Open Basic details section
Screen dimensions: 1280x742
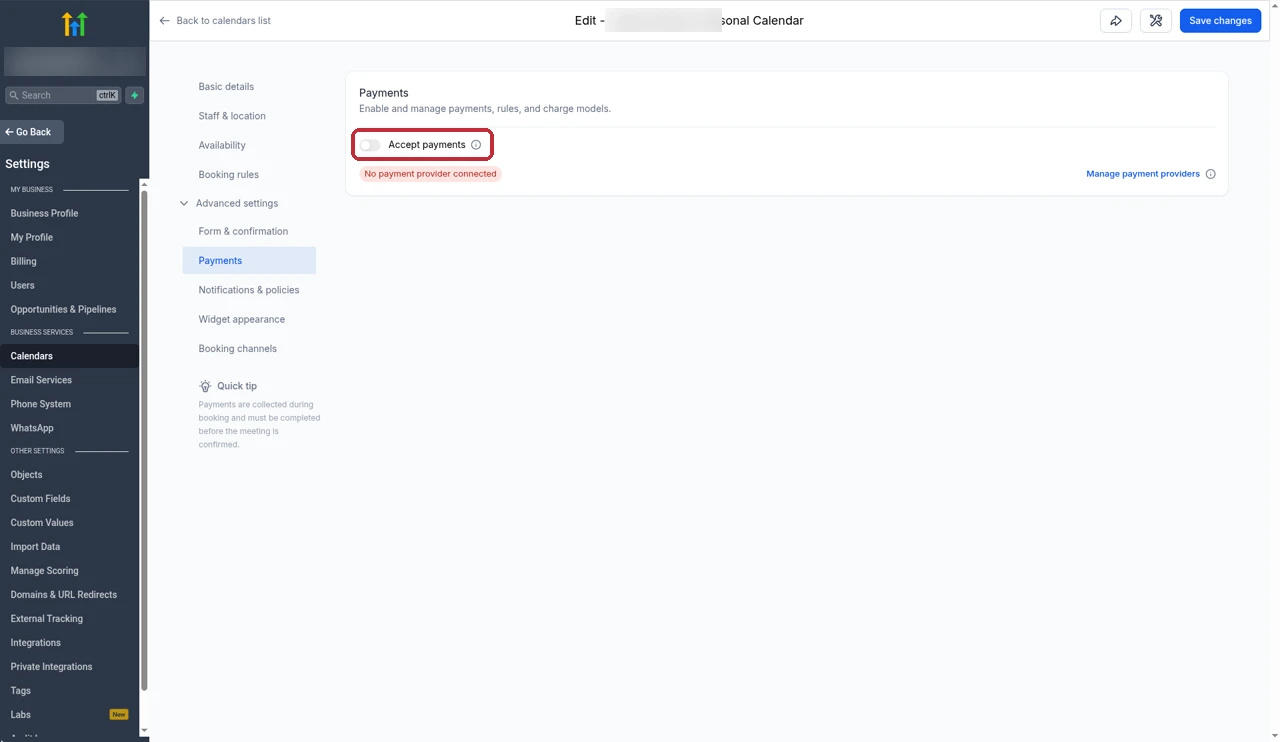pyautogui.click(x=226, y=87)
